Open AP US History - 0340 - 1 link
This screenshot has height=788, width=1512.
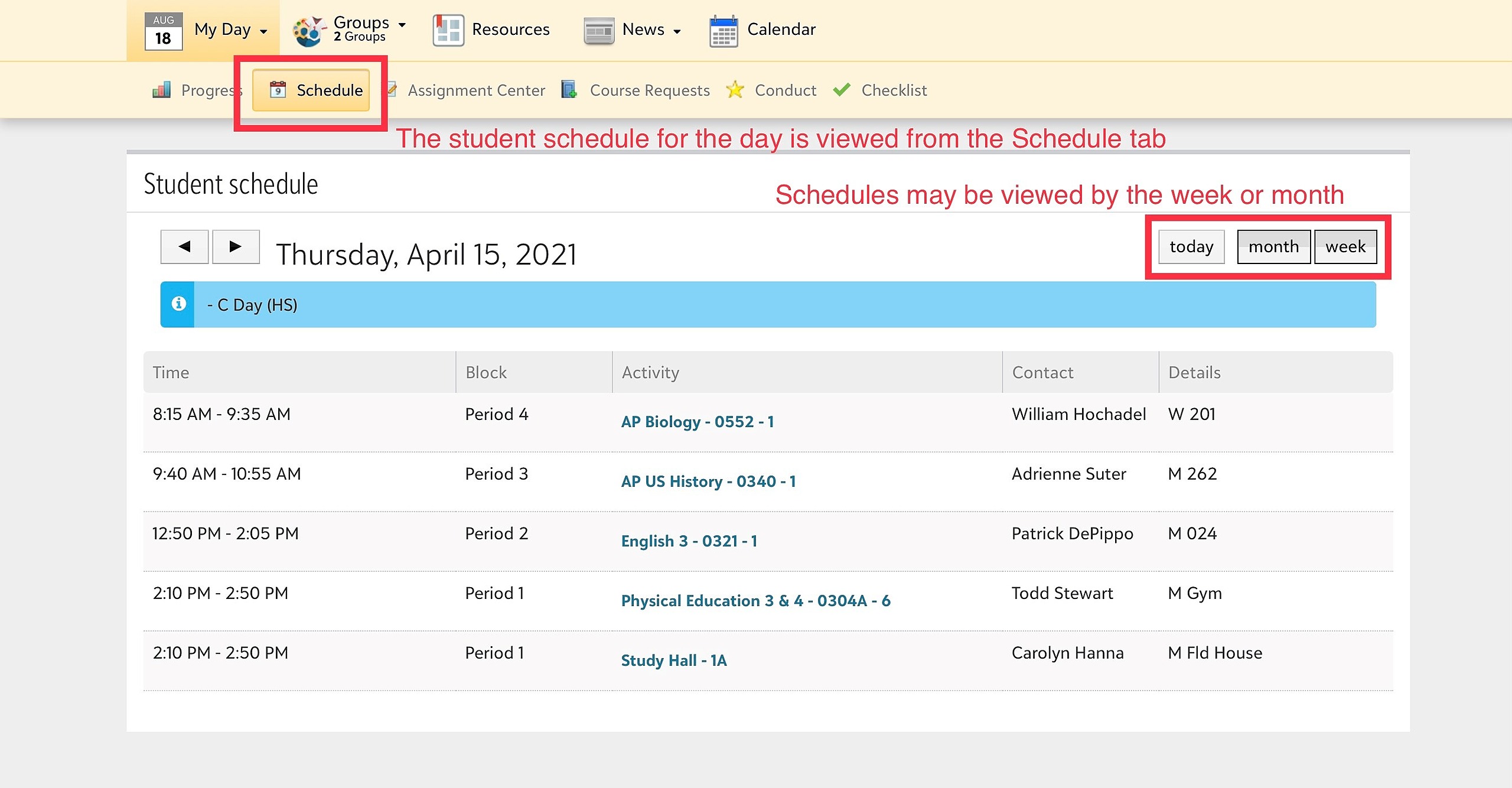pos(708,481)
